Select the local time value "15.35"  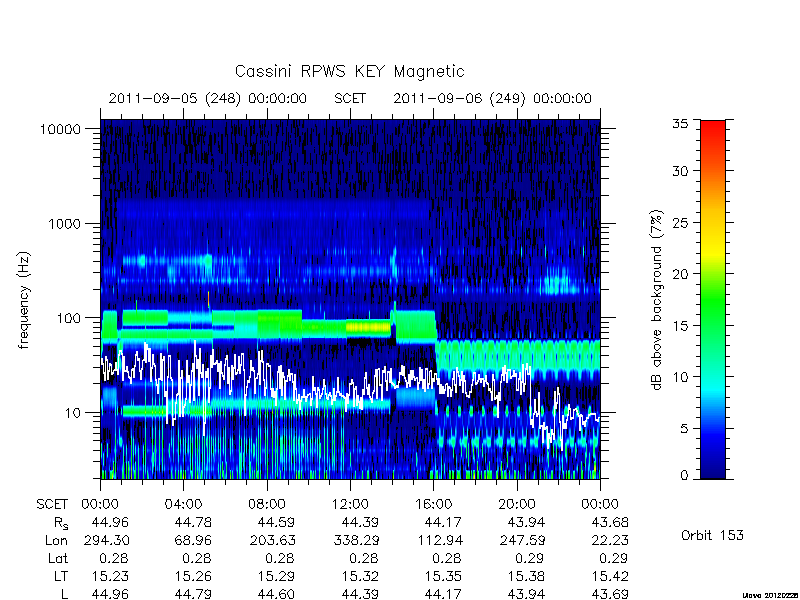click(x=443, y=576)
